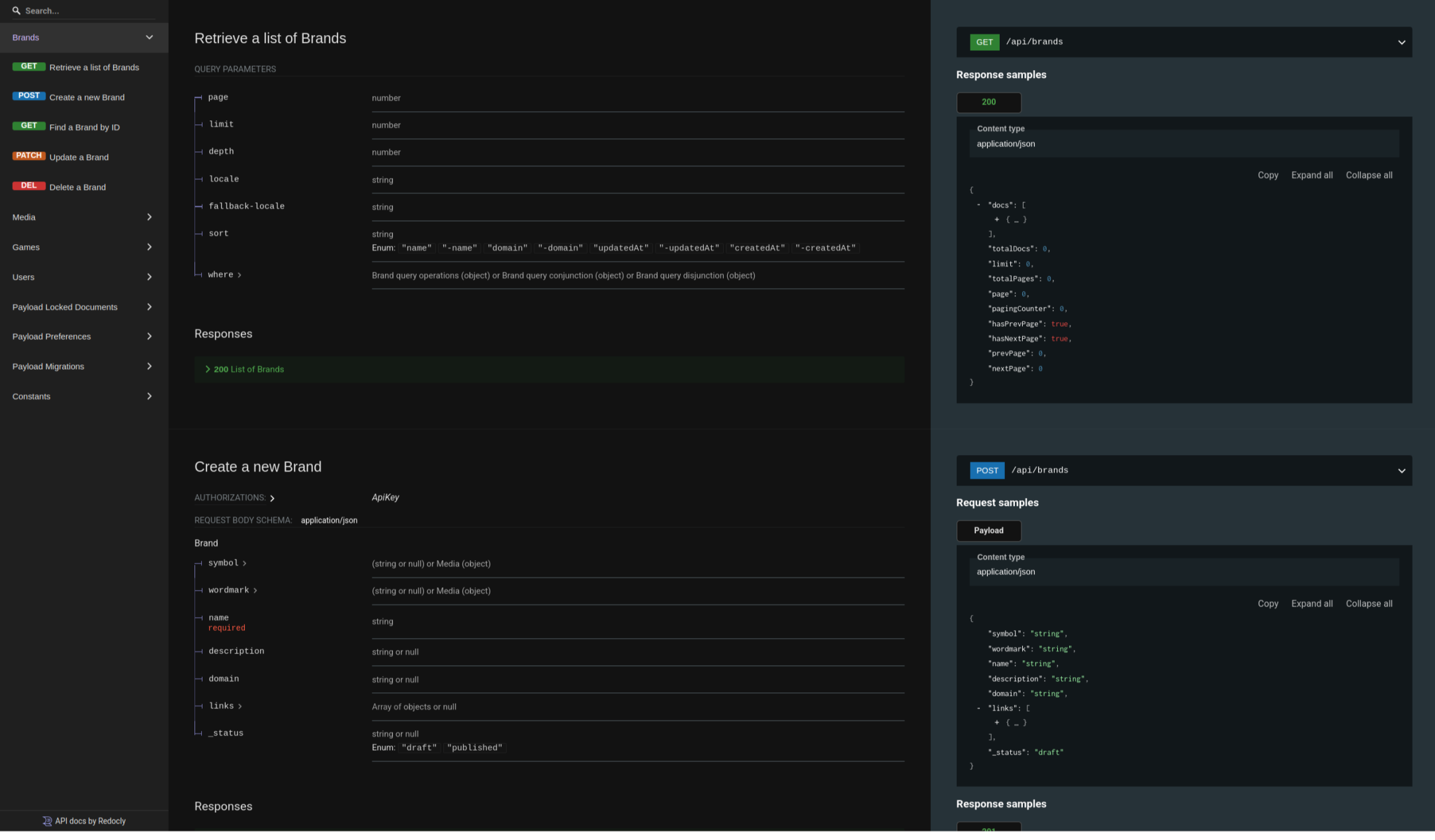
Task: Copy the GET response sample JSON
Action: tap(1267, 175)
